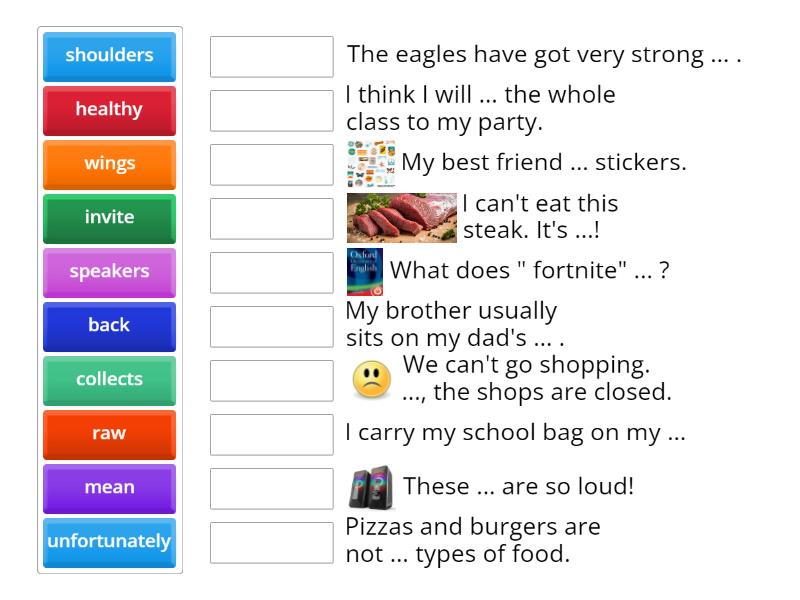800x600 pixels.
Task: Click the computer speakers image
Action: 371,488
